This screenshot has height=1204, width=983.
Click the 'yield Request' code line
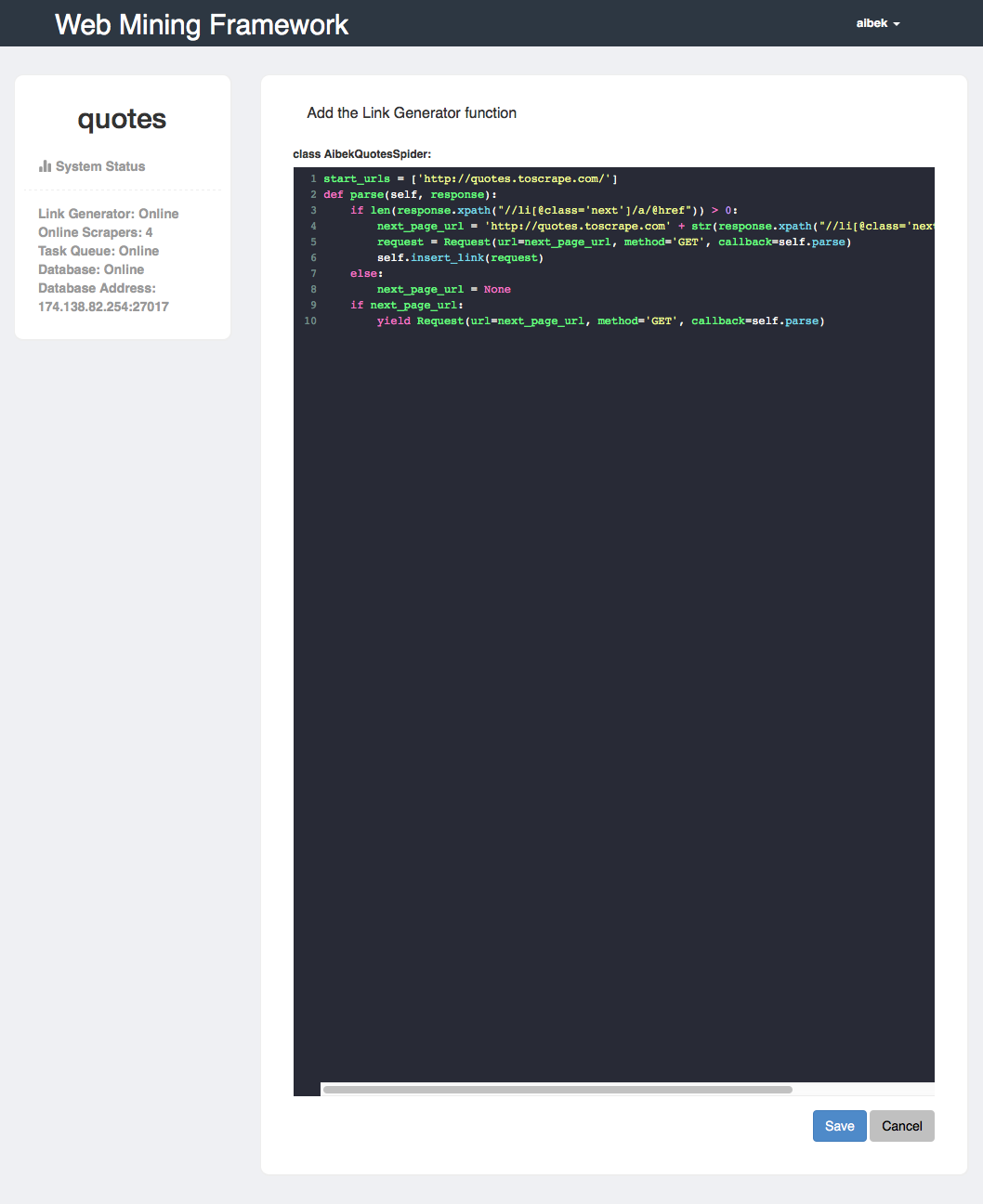[x=600, y=321]
